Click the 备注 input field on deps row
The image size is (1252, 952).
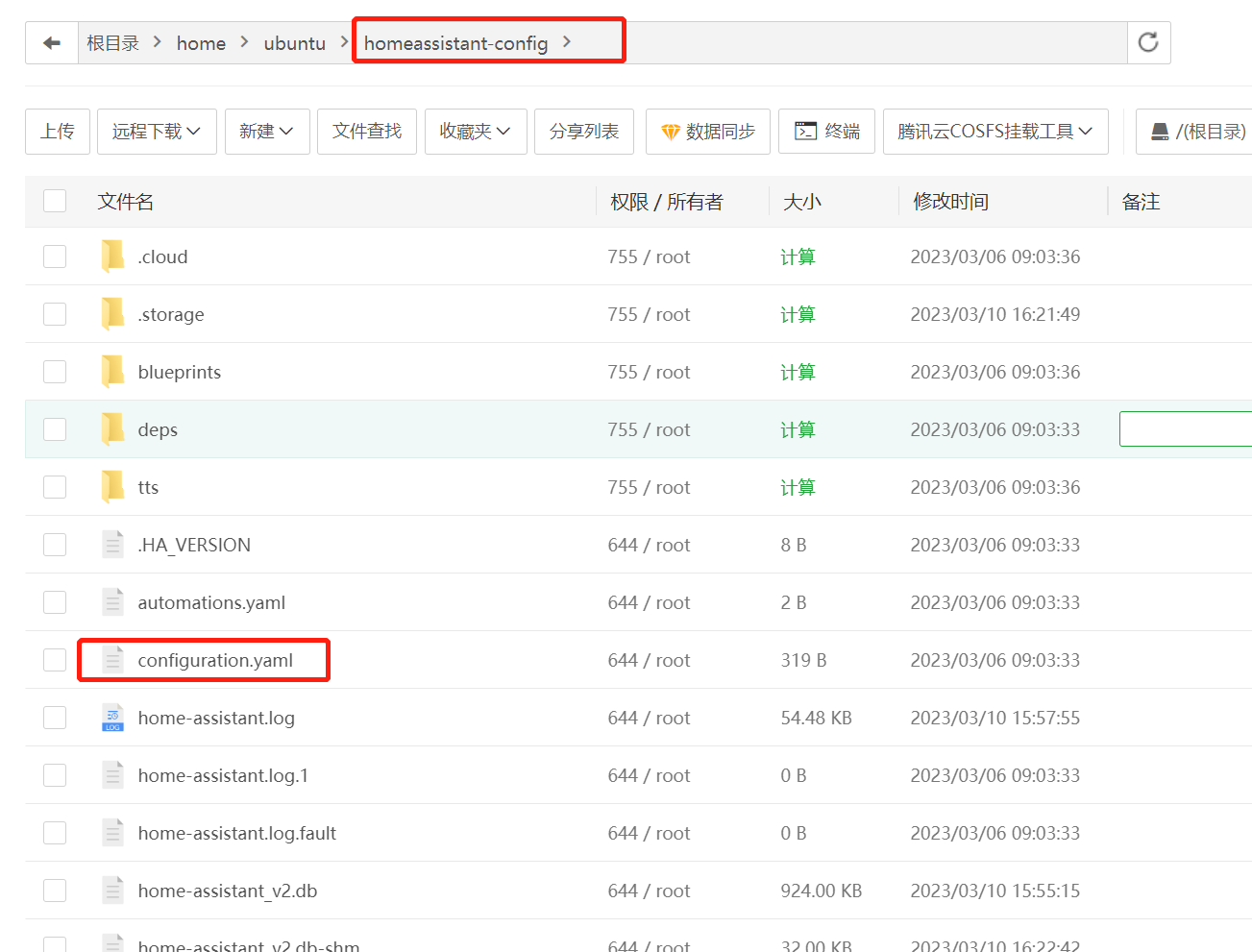(x=1191, y=428)
